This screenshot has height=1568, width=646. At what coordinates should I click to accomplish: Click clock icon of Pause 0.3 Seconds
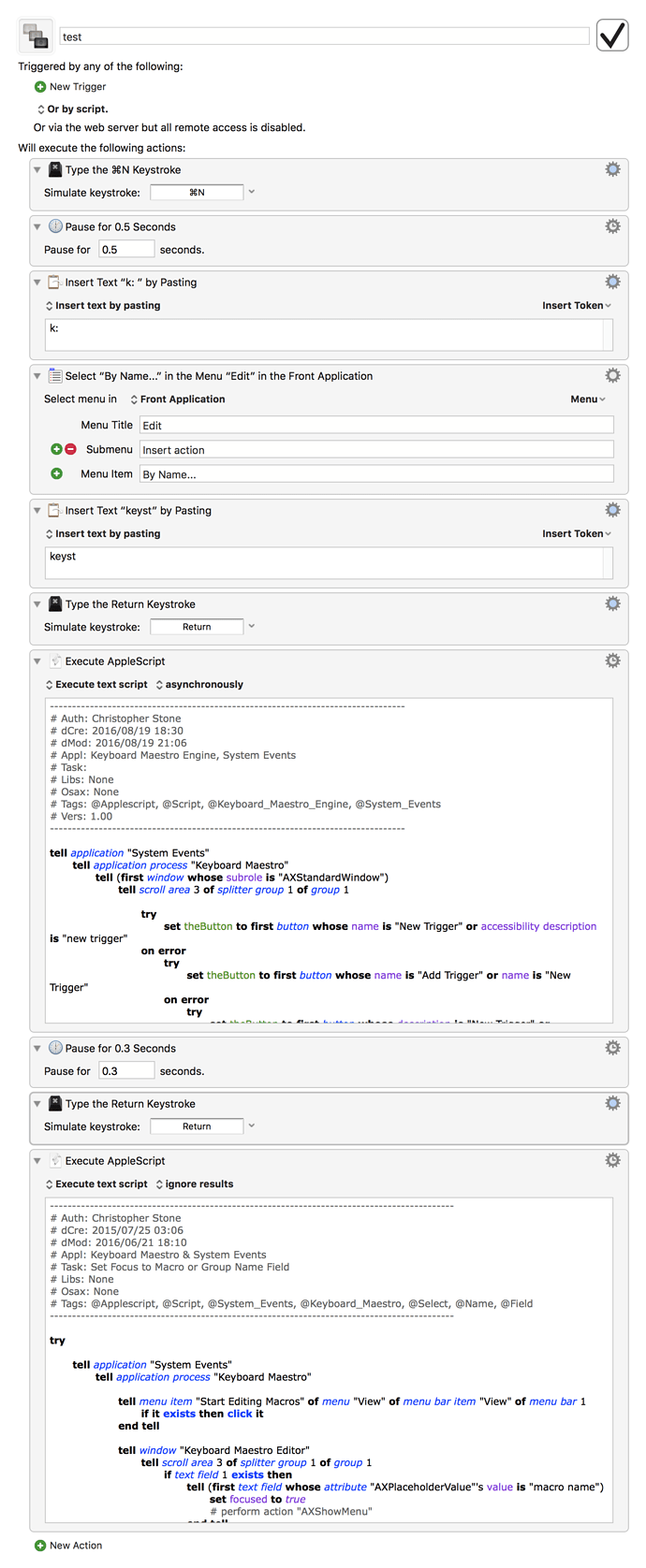coord(55,1048)
